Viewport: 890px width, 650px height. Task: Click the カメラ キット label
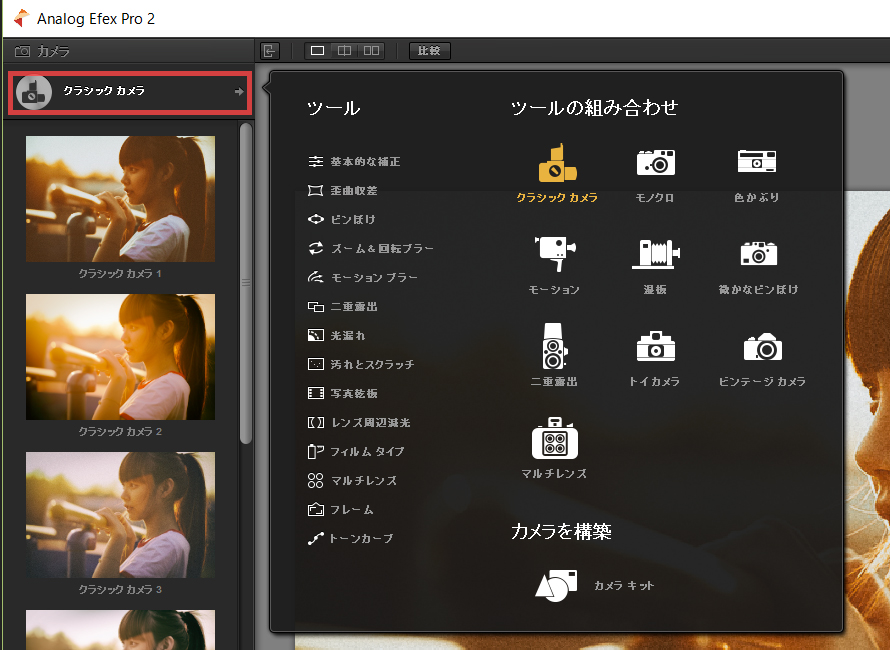[624, 585]
